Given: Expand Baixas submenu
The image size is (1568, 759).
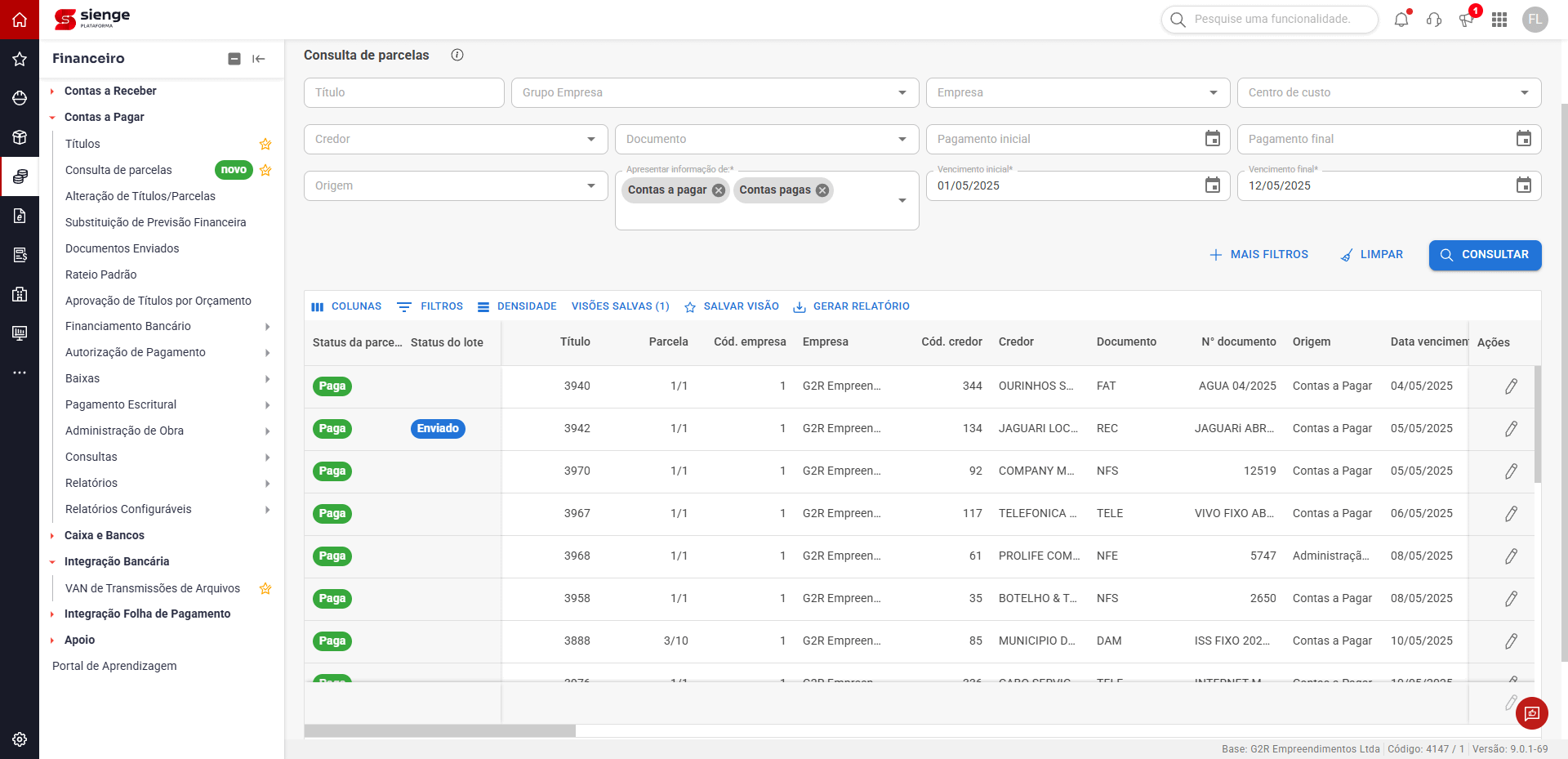Looking at the screenshot, I should pos(167,378).
